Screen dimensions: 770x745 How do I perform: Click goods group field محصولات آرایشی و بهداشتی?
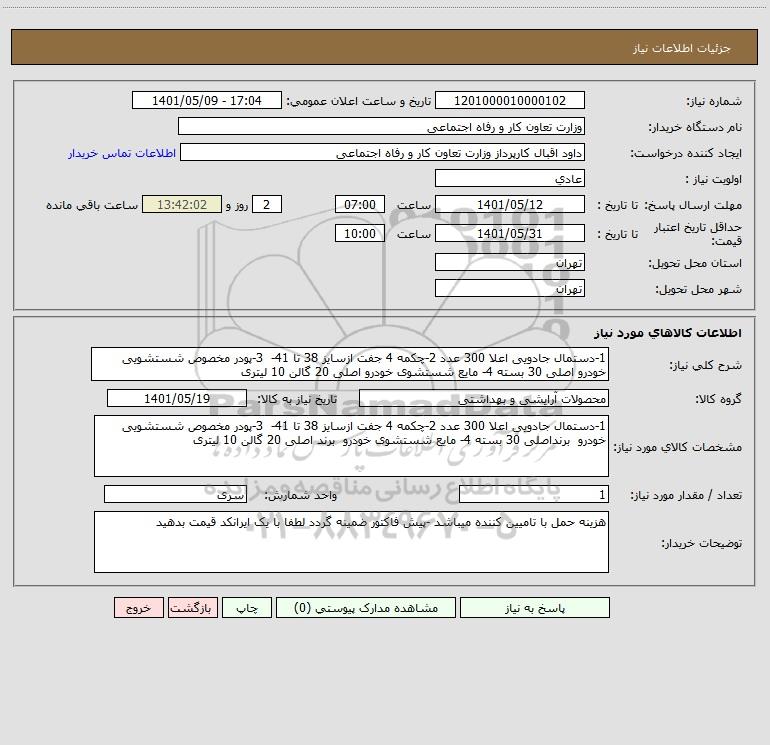[484, 398]
